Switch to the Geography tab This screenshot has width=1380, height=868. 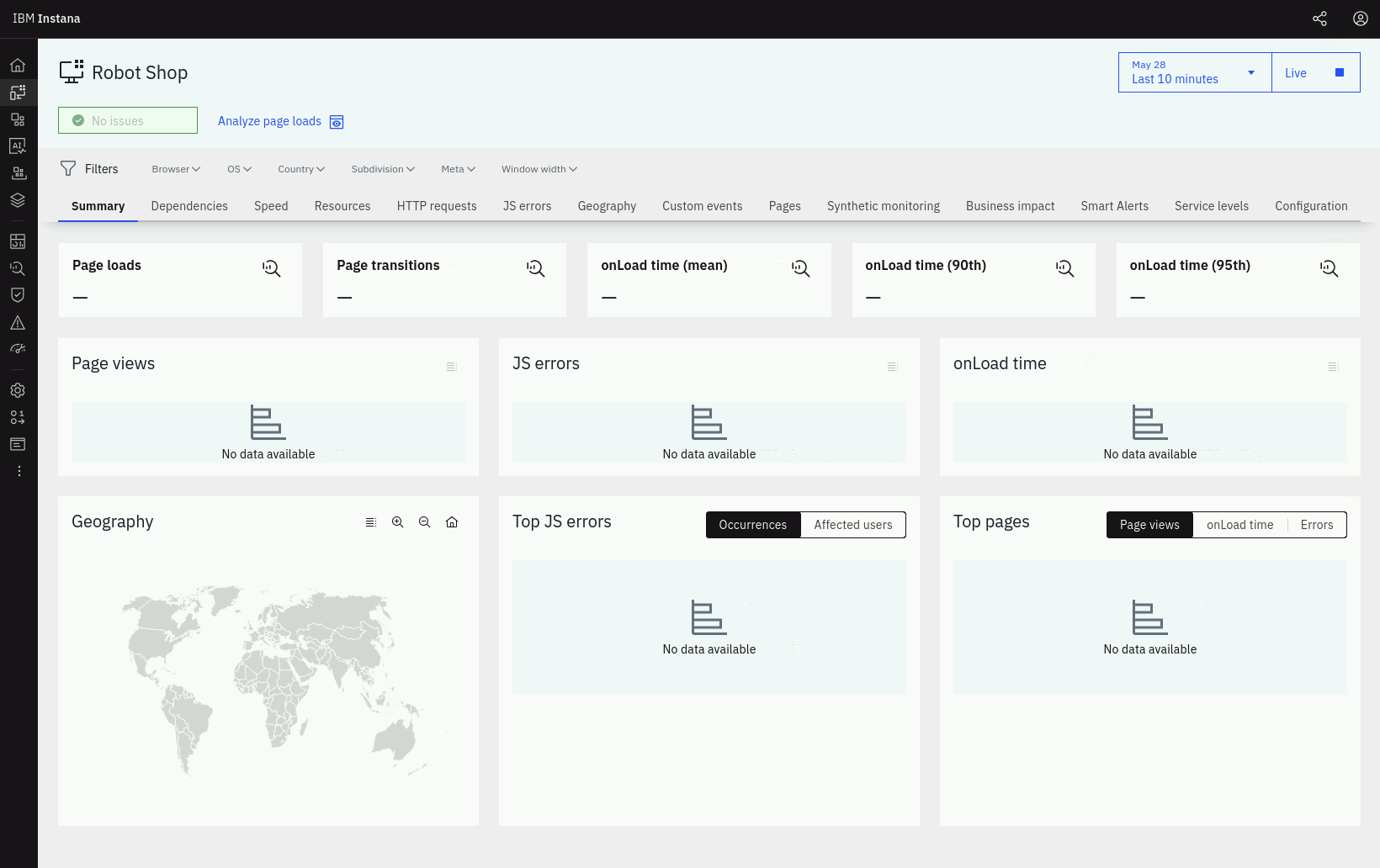tap(607, 206)
